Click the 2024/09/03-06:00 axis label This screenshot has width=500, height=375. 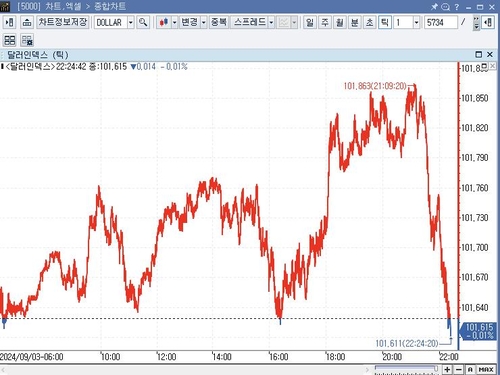[x=32, y=357]
